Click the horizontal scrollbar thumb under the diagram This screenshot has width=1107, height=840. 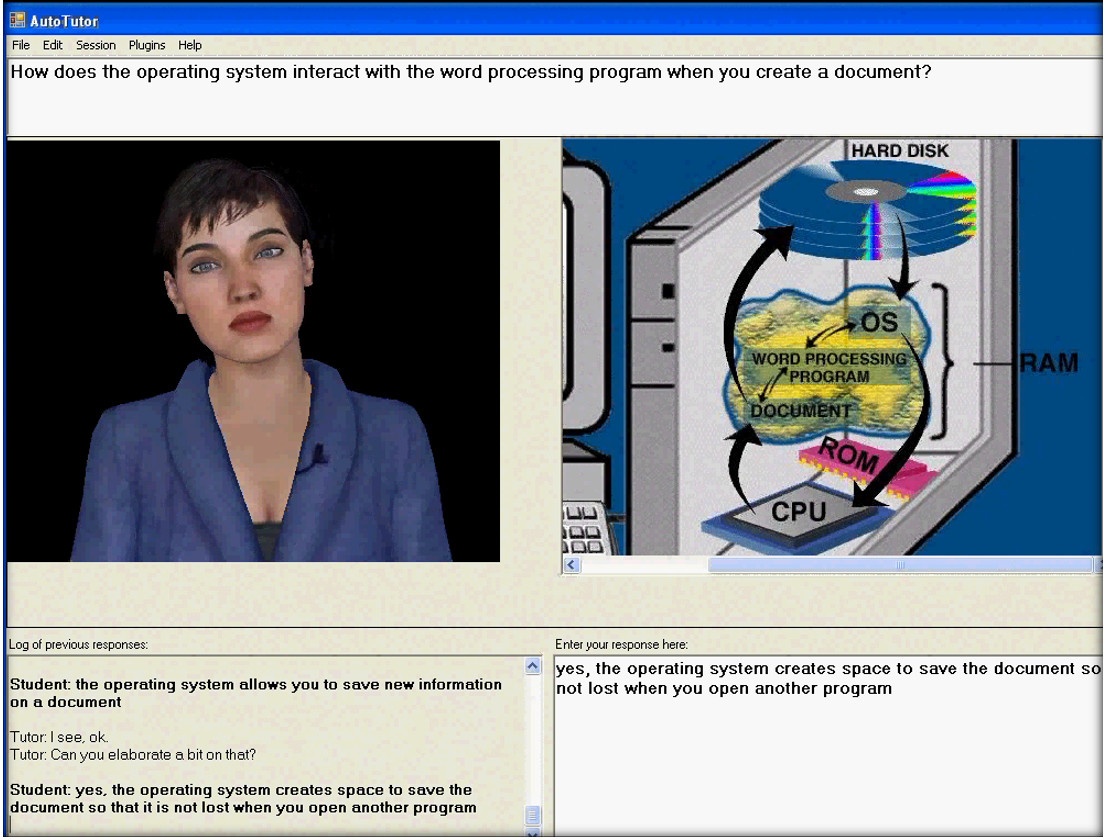900,565
